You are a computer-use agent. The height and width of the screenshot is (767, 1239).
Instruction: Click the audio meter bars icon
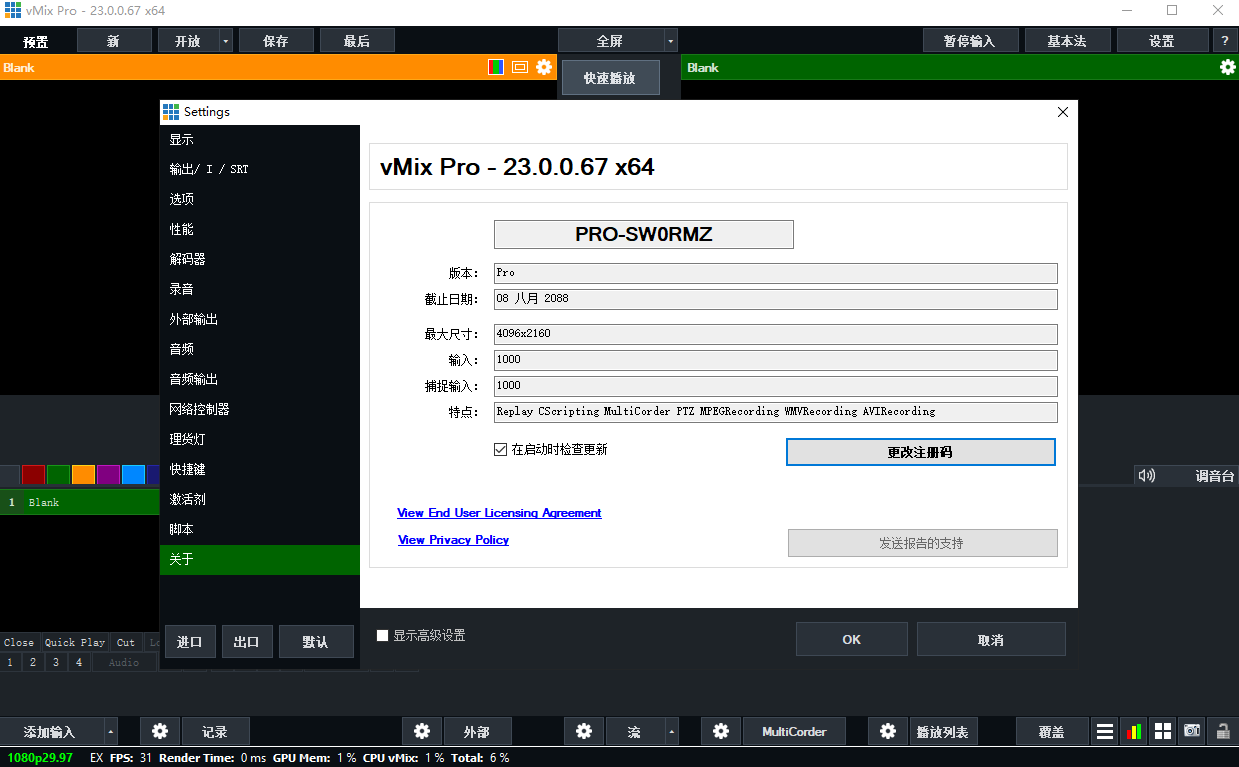[x=1134, y=731]
